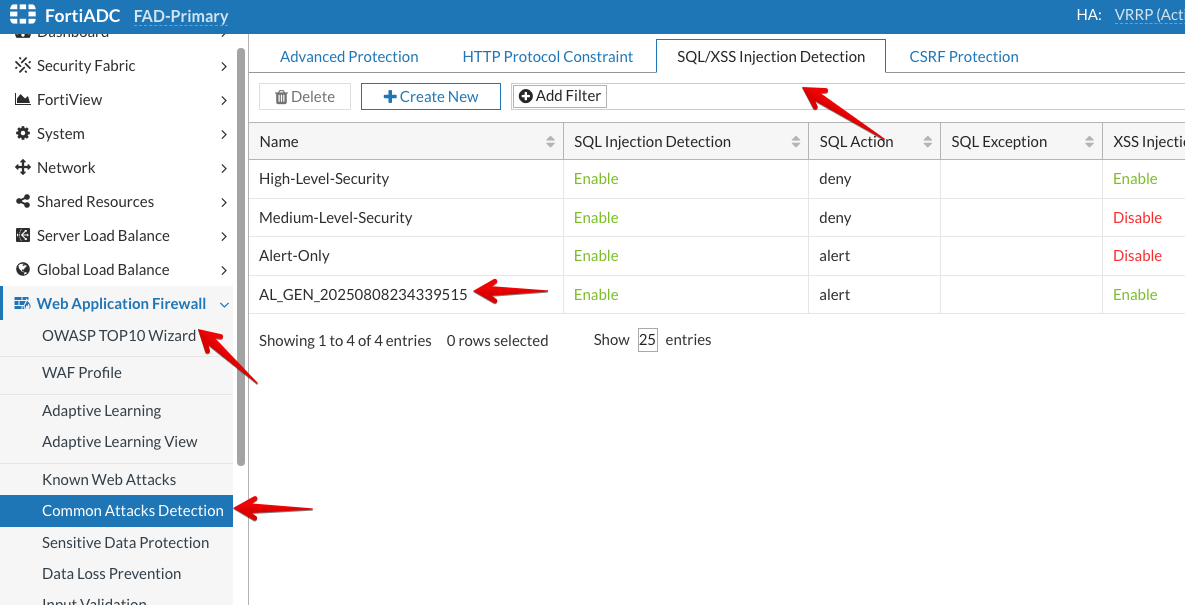Click the Global Load Balance globe icon
The height and width of the screenshot is (605, 1185).
coord(22,270)
